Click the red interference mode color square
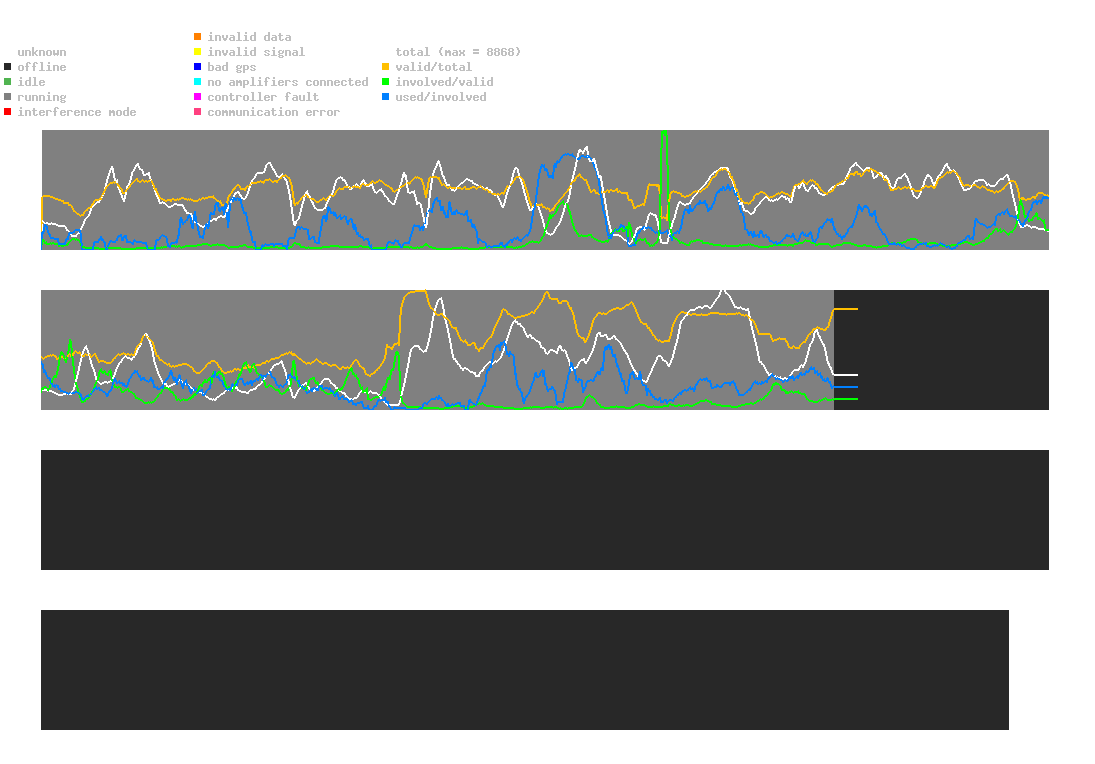Image resolution: width=1095 pixels, height=764 pixels. click(8, 112)
